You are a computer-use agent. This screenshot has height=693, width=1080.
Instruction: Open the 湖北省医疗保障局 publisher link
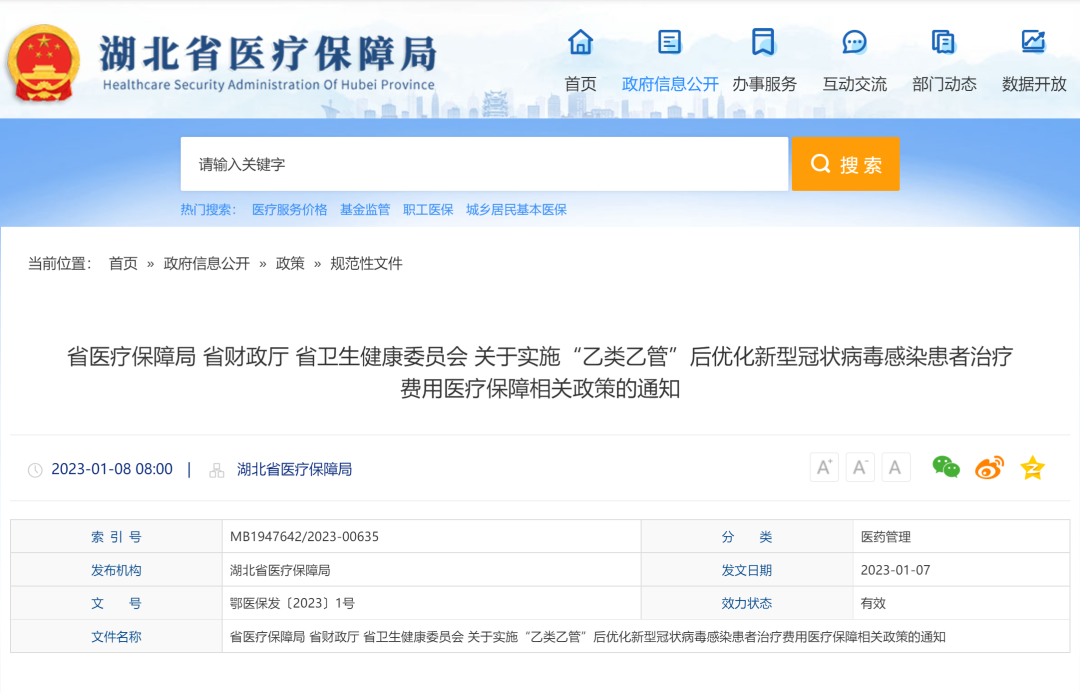tap(294, 469)
